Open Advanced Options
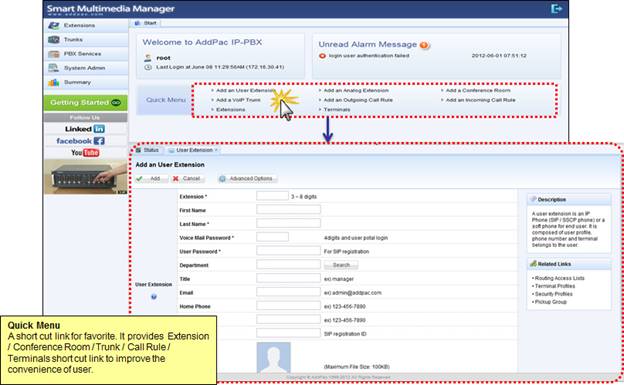The height and width of the screenshot is (385, 624). pos(247,179)
